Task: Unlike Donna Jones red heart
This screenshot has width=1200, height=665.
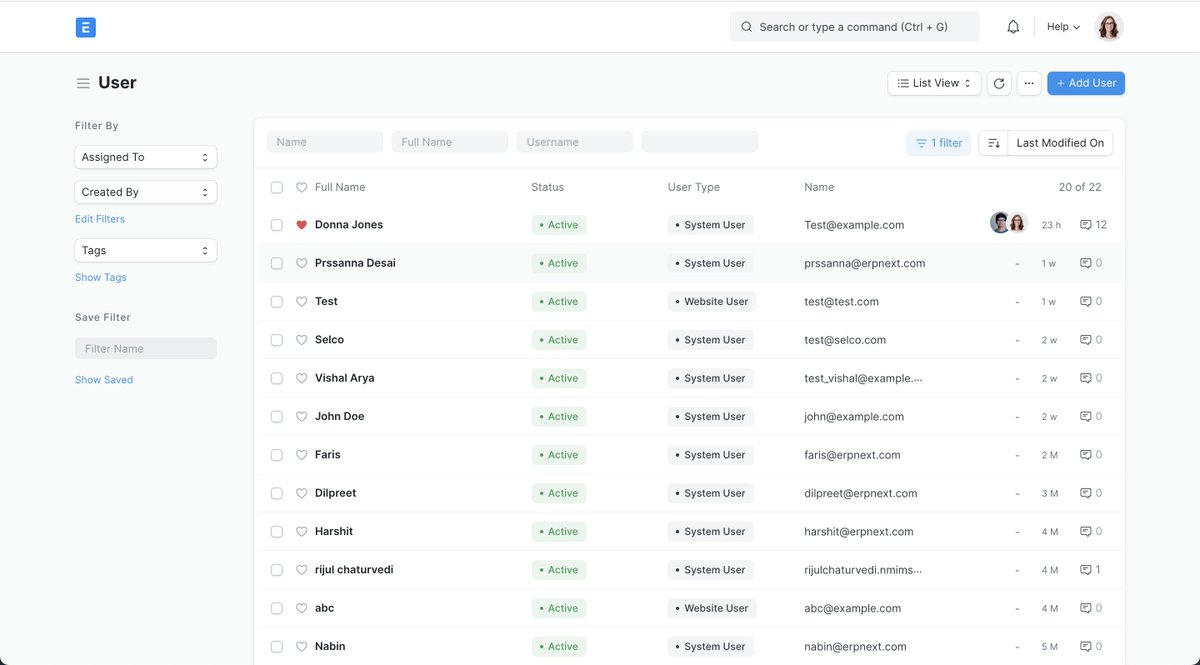Action: pyautogui.click(x=302, y=225)
